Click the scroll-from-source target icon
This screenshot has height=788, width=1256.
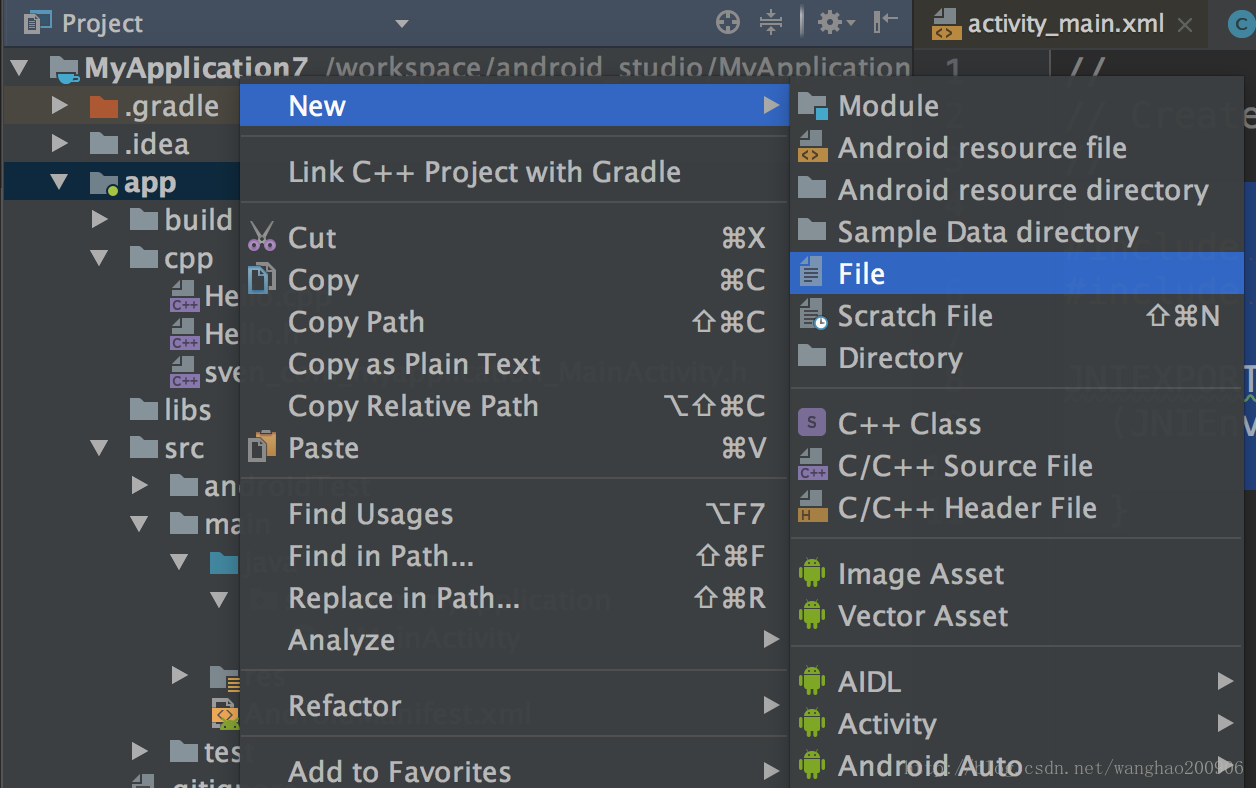[x=728, y=22]
